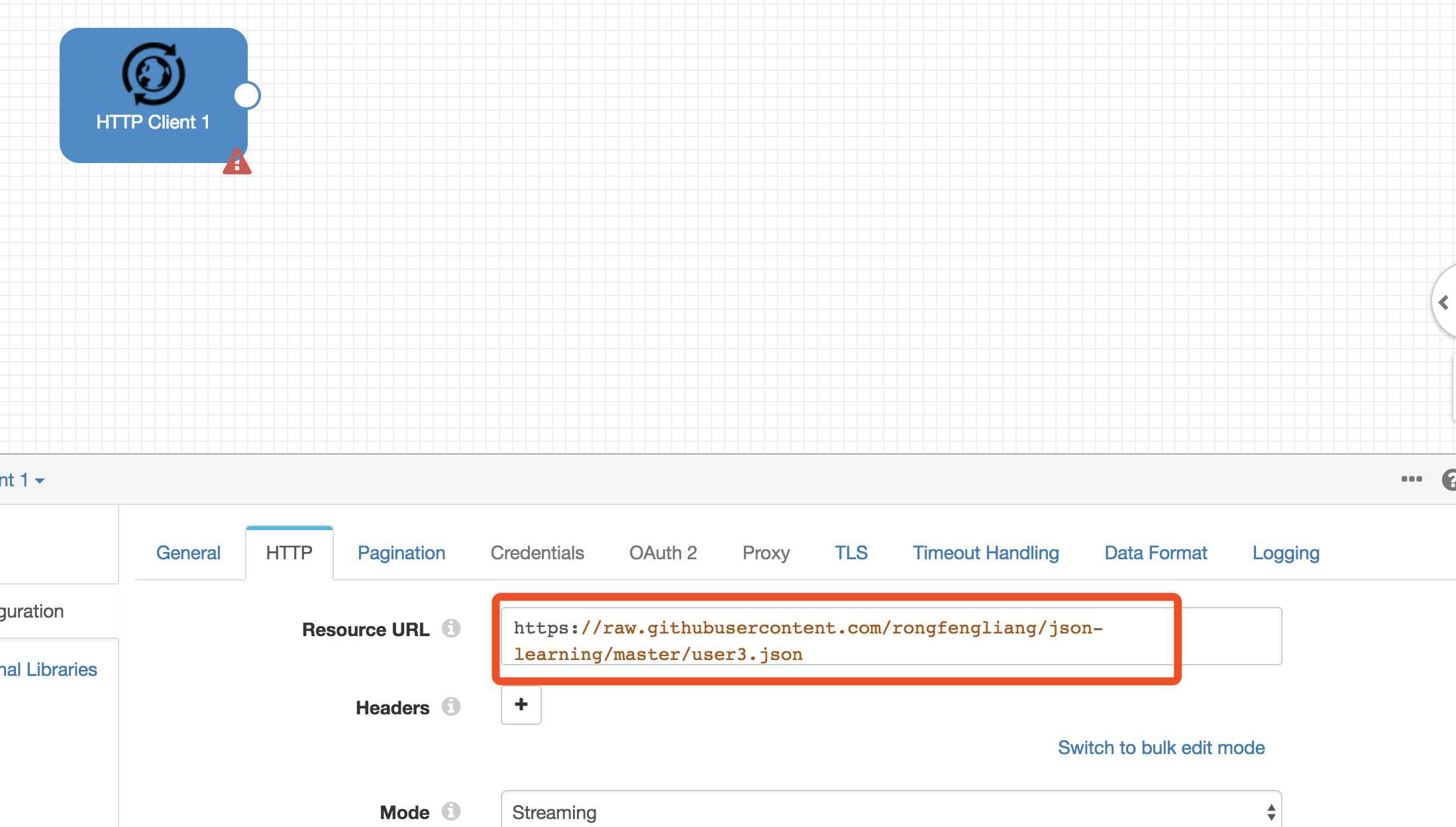Switch to the TLS tab

(x=851, y=553)
